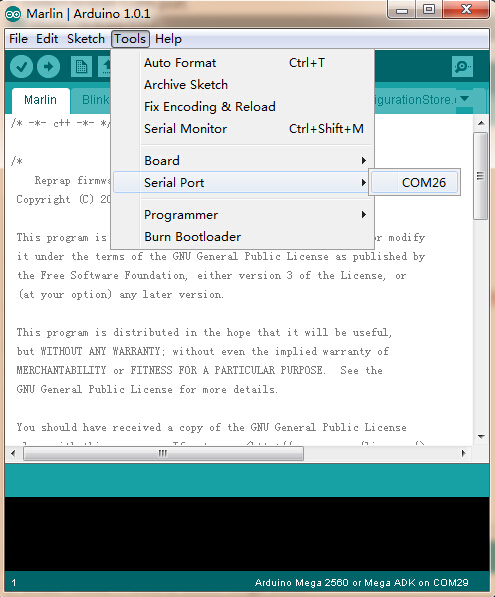Select COM26 serial port
Image resolution: width=495 pixels, height=597 pixels.
[x=415, y=182]
